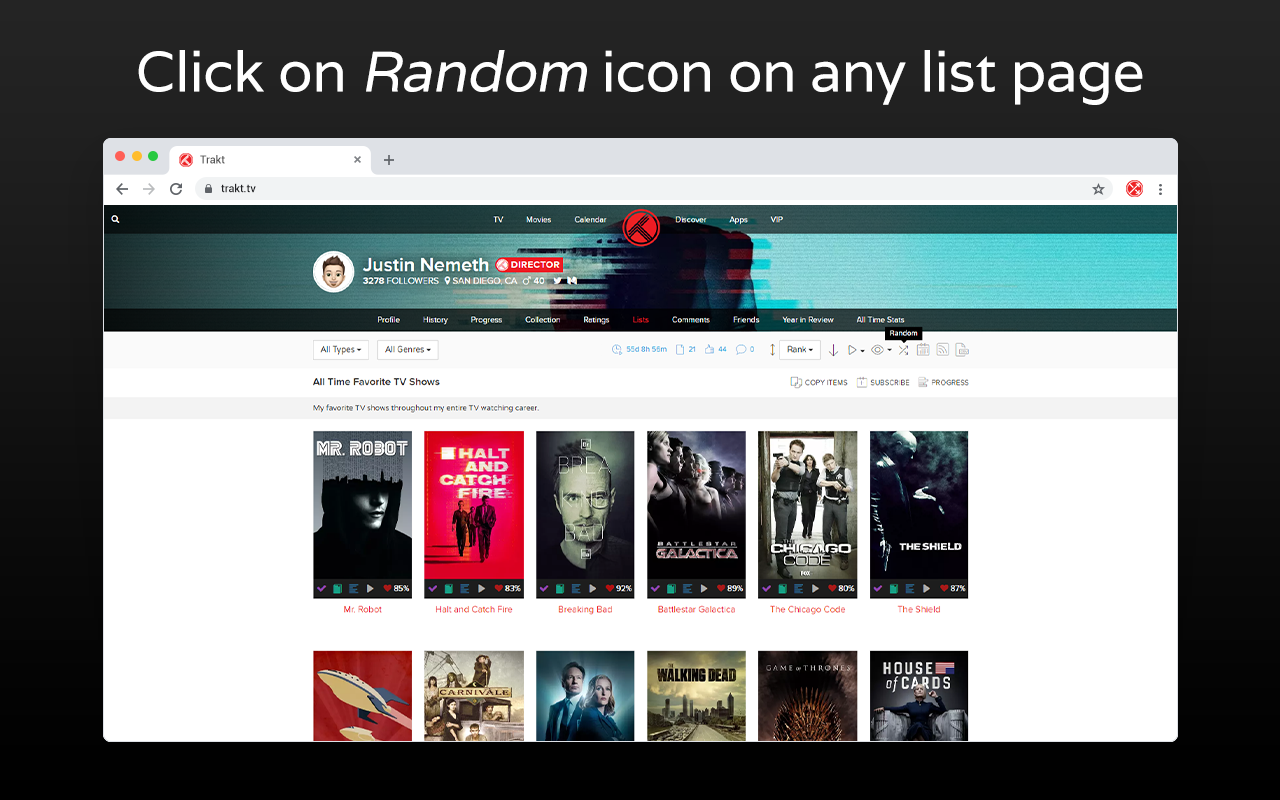
Task: Open a new tab with plus icon
Action: 389,160
